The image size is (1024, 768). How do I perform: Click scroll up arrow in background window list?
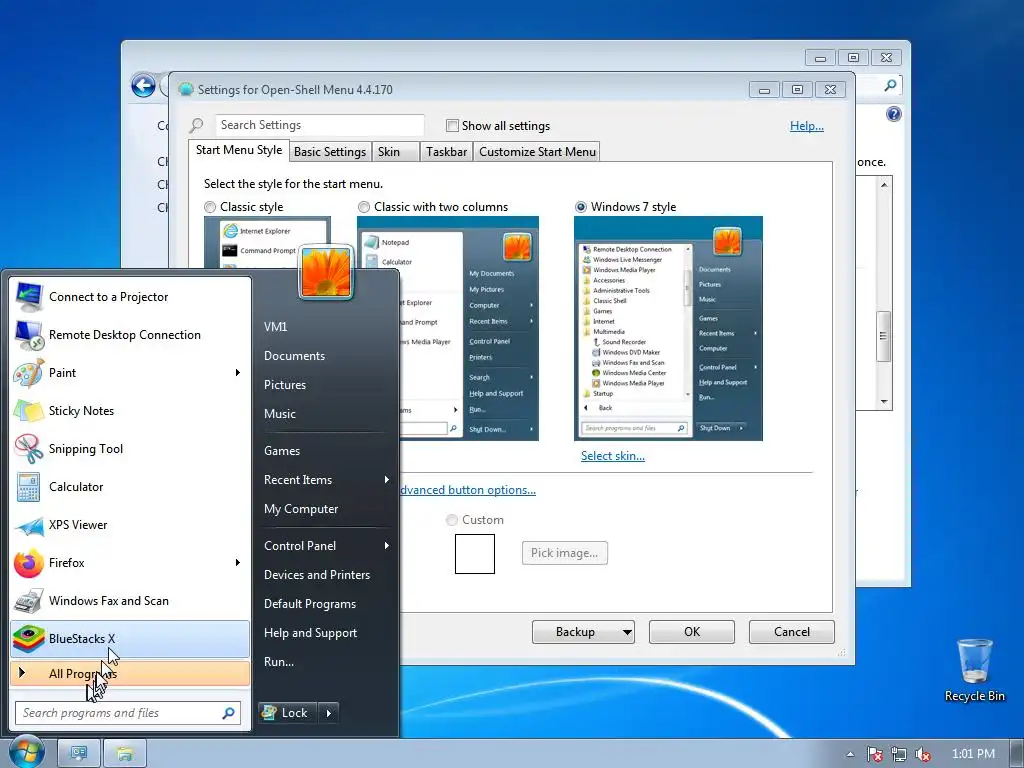tap(884, 185)
